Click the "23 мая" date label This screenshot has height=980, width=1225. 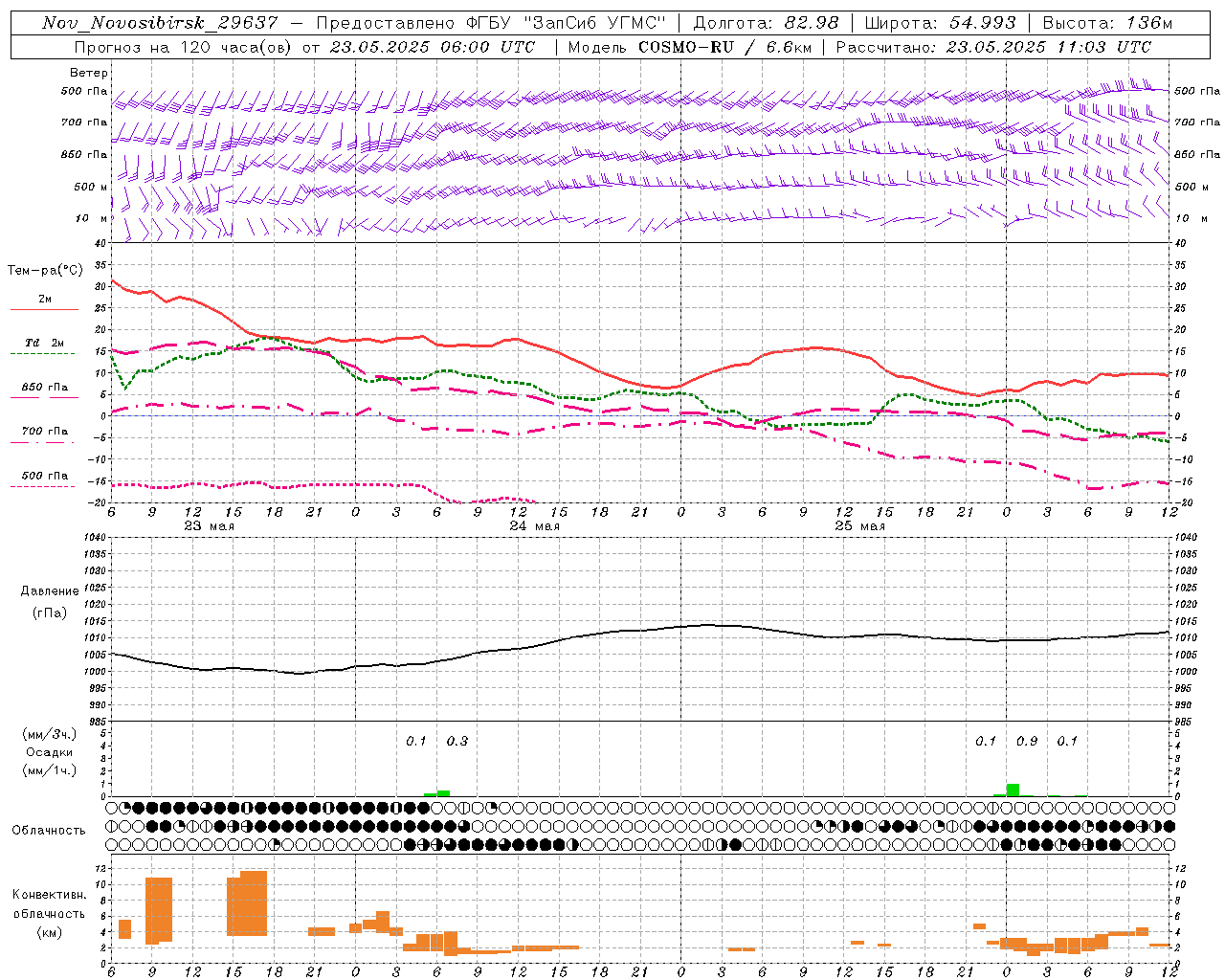(x=210, y=526)
